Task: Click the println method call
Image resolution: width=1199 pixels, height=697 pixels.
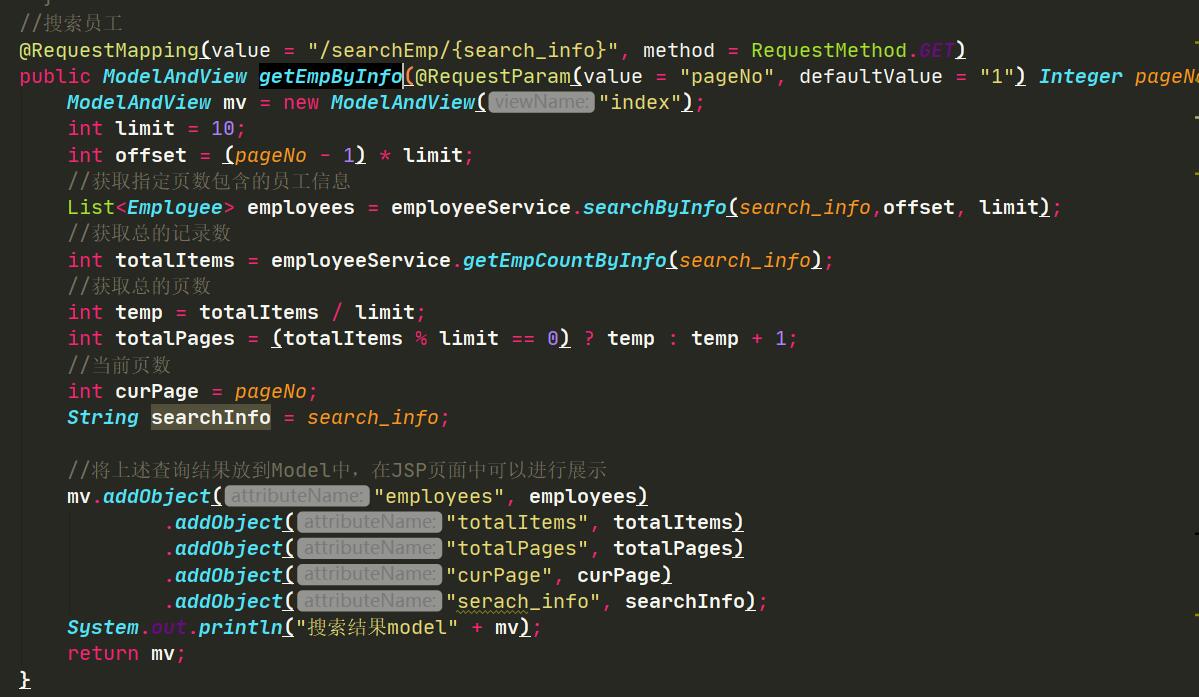Action: [x=241, y=627]
